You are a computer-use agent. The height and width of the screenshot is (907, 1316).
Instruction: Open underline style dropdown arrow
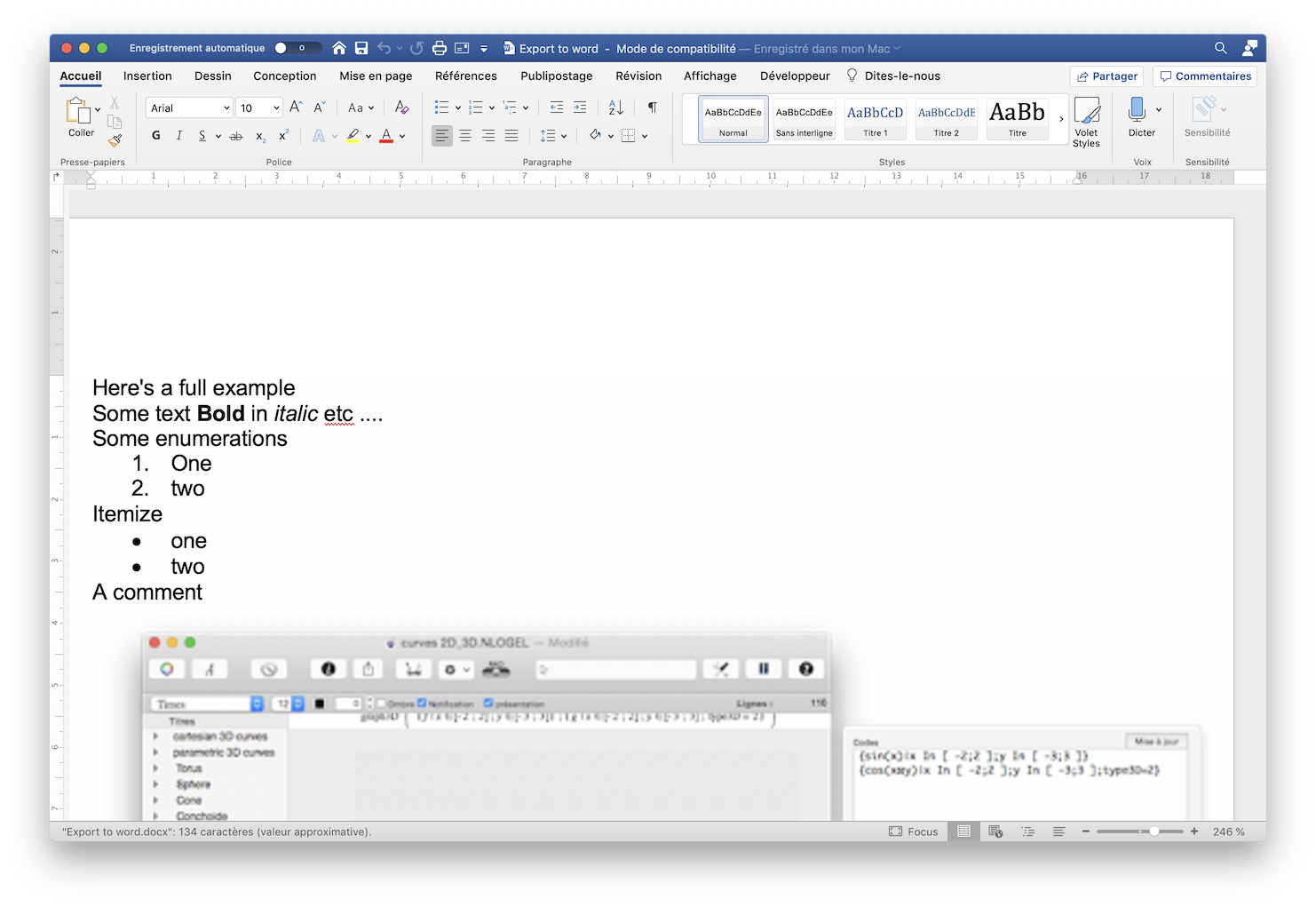pyautogui.click(x=218, y=137)
